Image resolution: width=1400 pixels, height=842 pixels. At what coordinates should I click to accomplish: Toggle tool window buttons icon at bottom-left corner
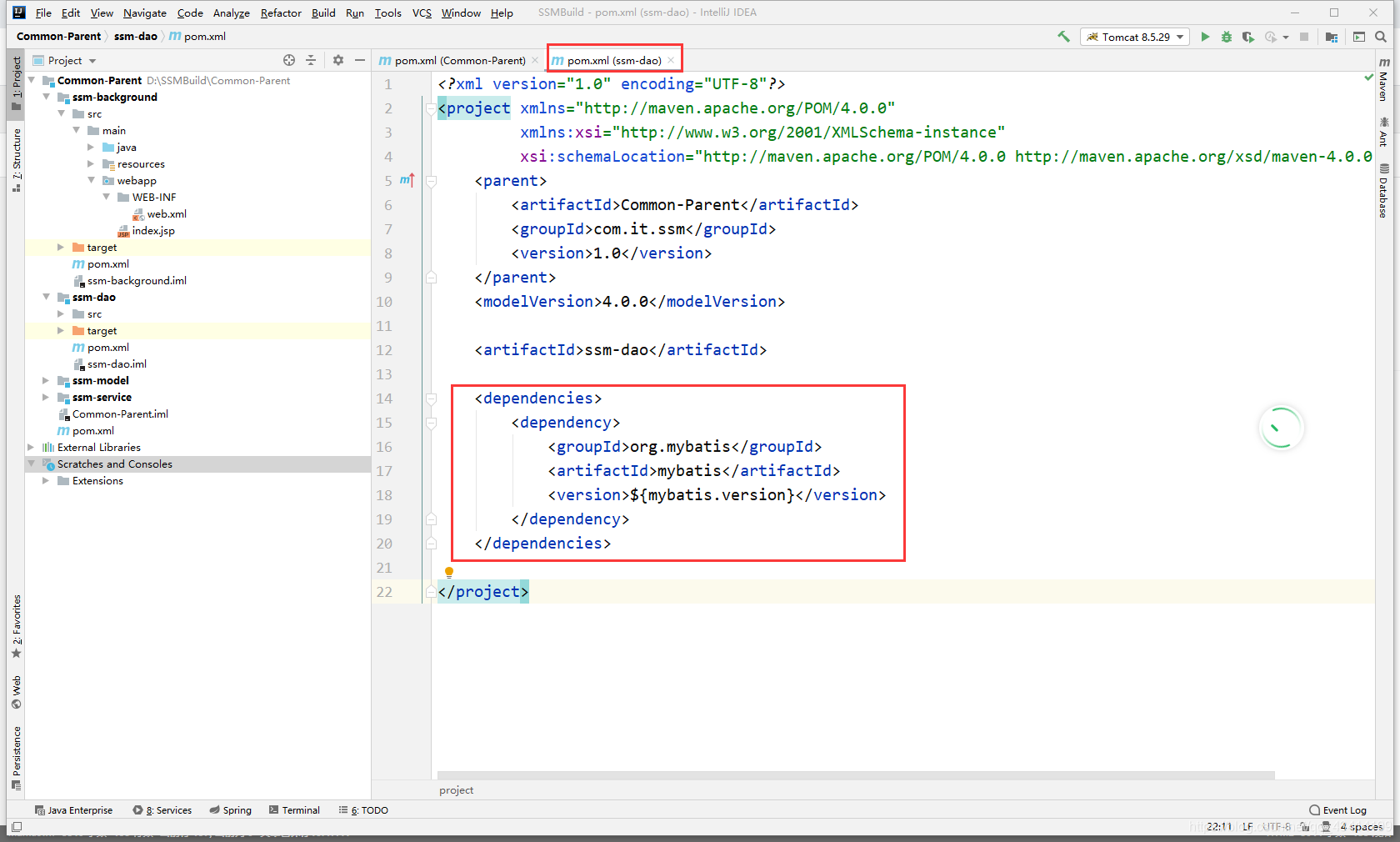17,827
